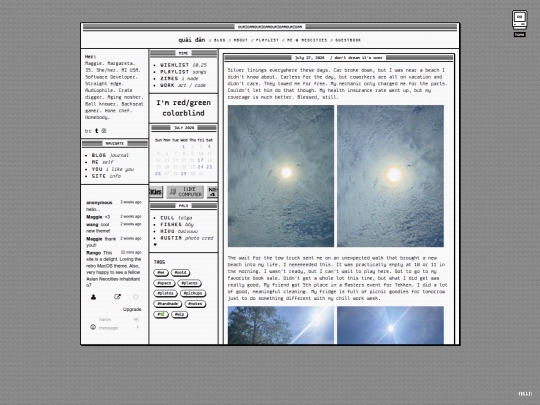This screenshot has height=405, width=540.
Task: Open YOU i like you link
Action: (113, 169)
